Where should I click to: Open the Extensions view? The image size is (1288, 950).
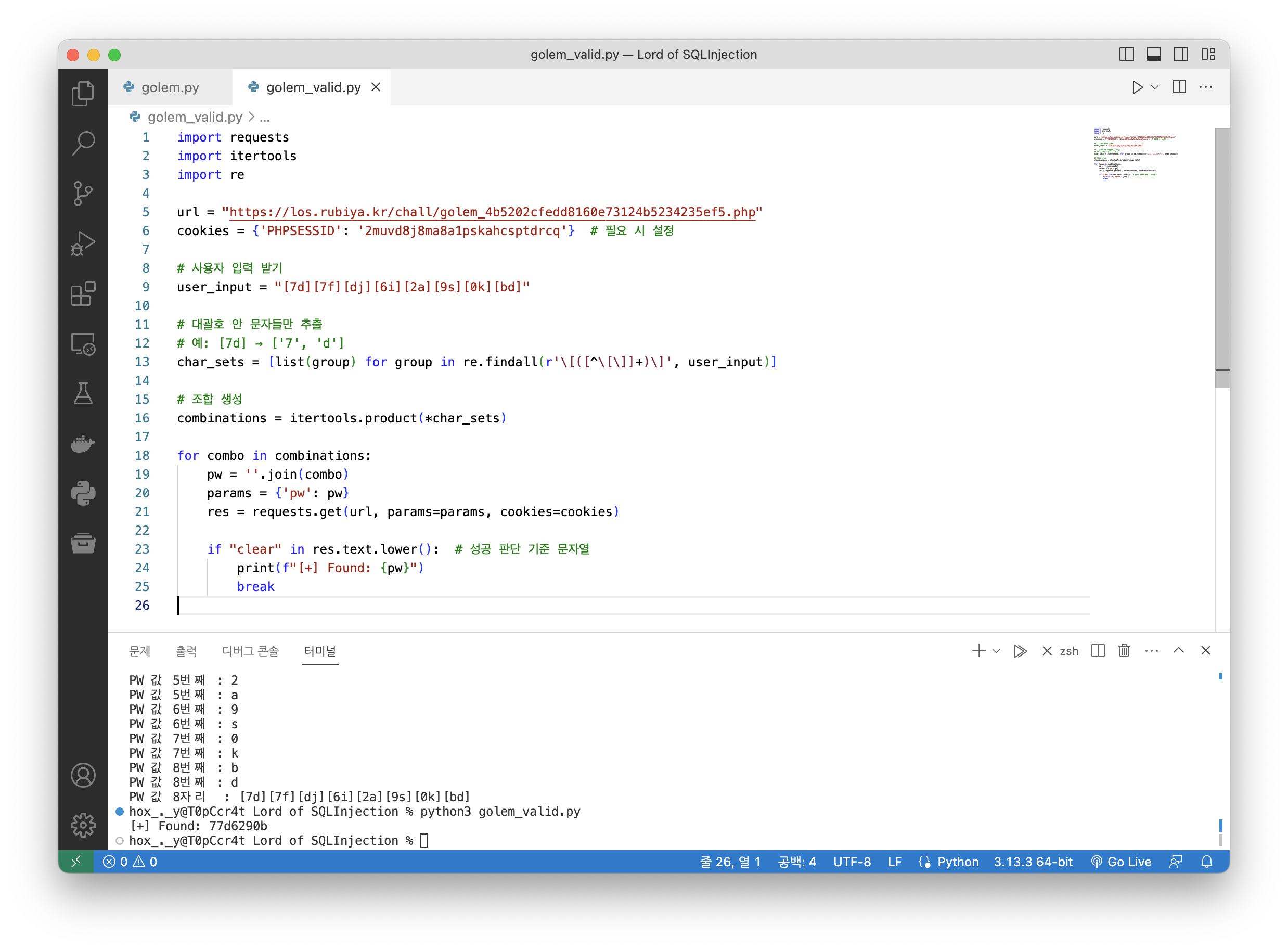click(83, 294)
